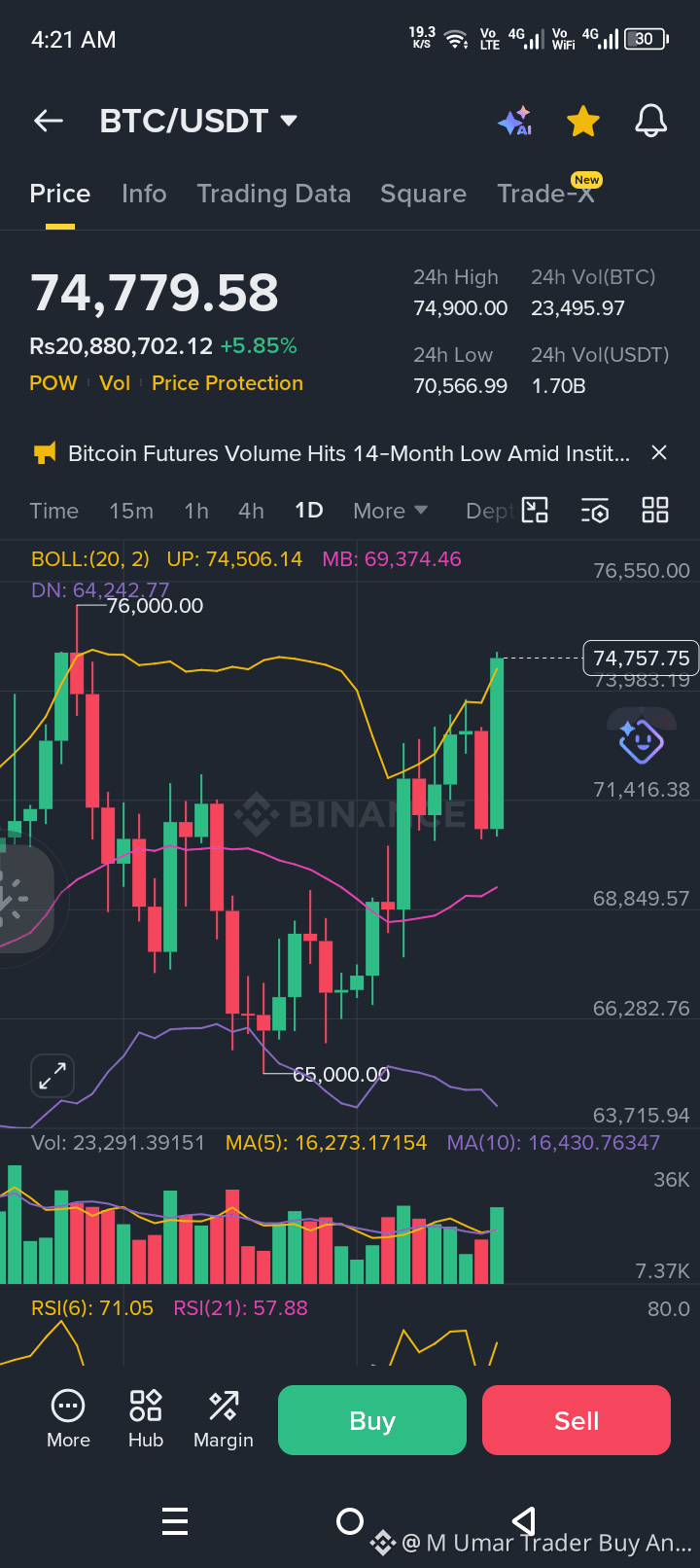Tap the POW tag

click(53, 383)
